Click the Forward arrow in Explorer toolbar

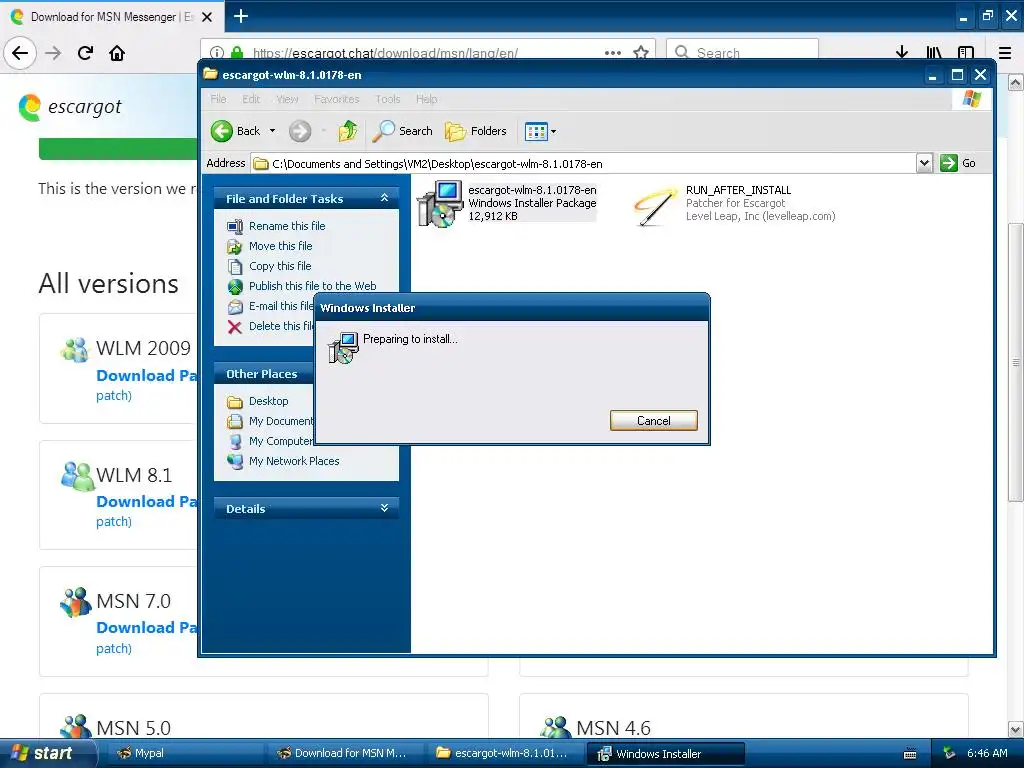click(300, 131)
